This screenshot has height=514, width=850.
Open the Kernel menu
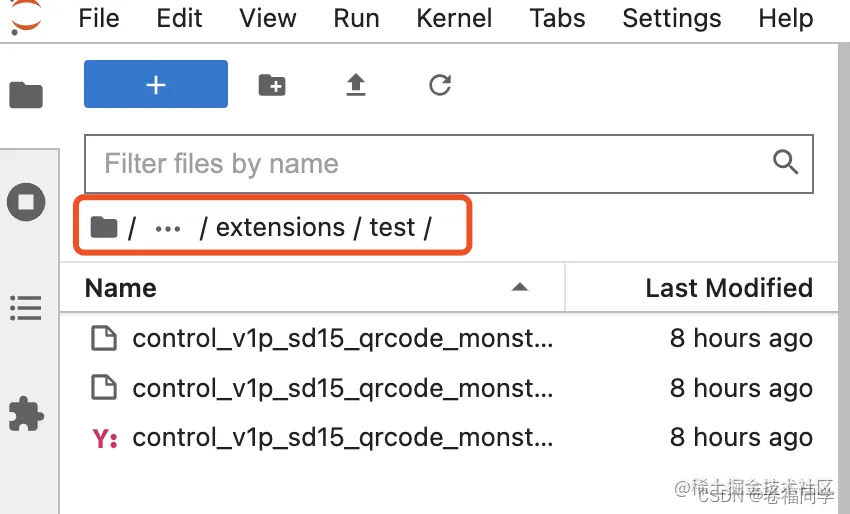pyautogui.click(x=454, y=18)
